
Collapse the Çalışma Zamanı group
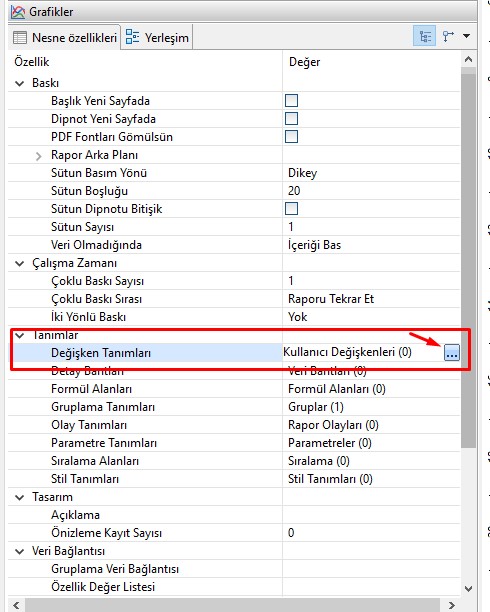coord(20,263)
